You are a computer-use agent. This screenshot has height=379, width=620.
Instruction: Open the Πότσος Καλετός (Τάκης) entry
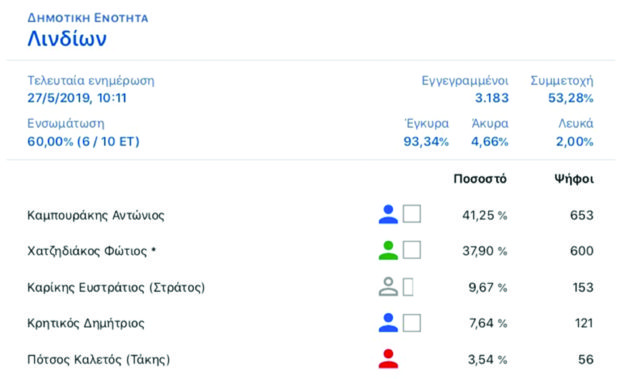[x=98, y=360]
